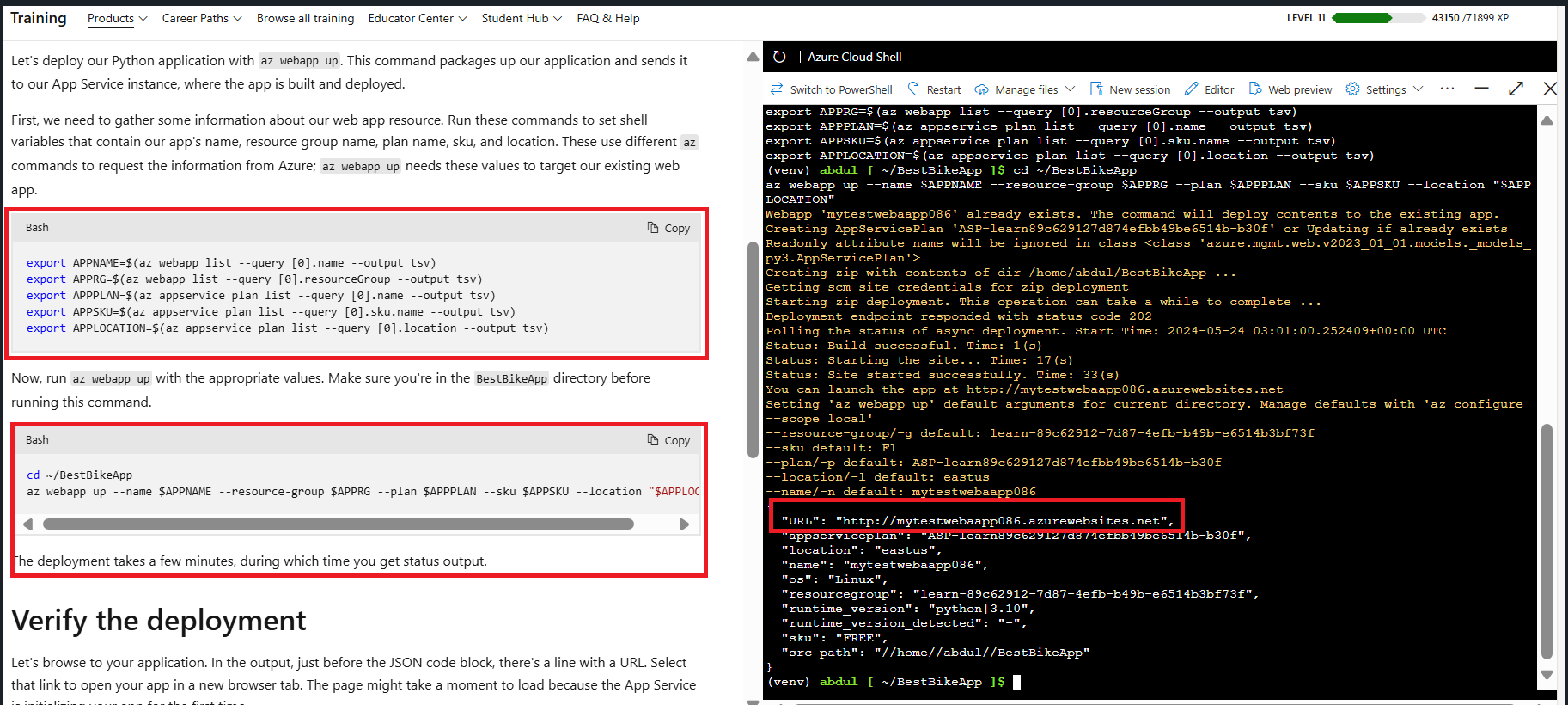The height and width of the screenshot is (705, 1568).
Task: Click the Azure Cloud Shell title
Action: pyautogui.click(x=855, y=57)
